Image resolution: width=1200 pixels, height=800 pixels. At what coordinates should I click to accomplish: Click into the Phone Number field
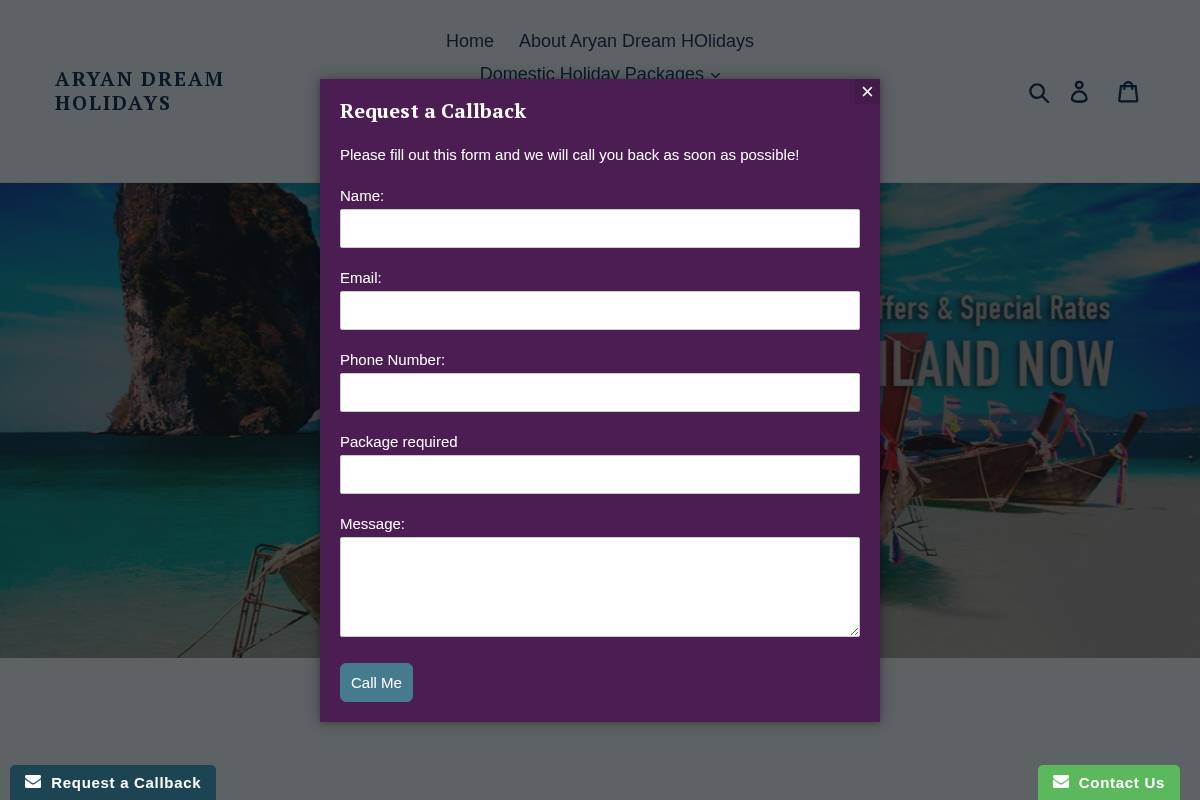click(600, 392)
